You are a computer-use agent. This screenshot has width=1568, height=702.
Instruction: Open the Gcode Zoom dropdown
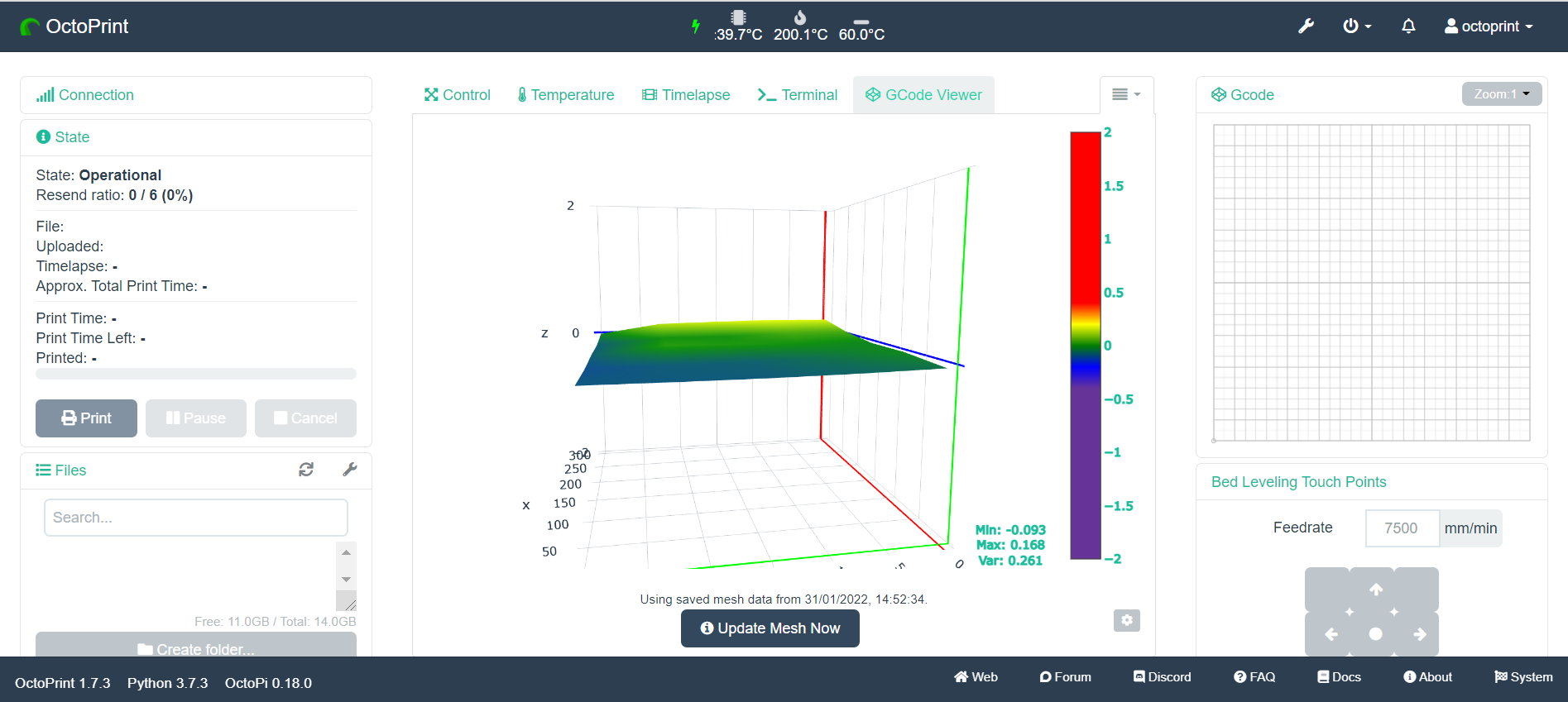pos(1502,94)
